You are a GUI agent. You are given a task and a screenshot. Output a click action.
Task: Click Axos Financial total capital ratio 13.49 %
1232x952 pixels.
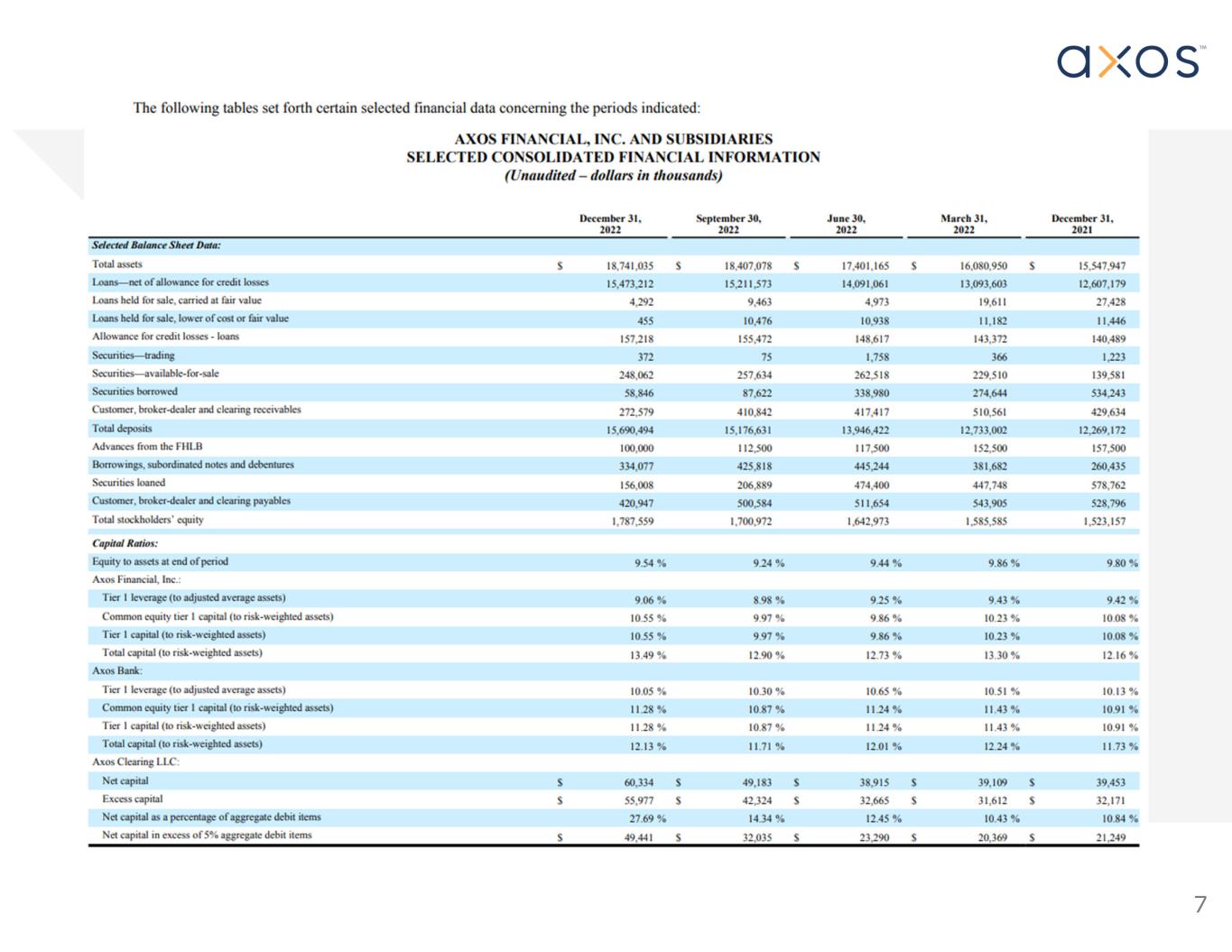click(x=648, y=655)
